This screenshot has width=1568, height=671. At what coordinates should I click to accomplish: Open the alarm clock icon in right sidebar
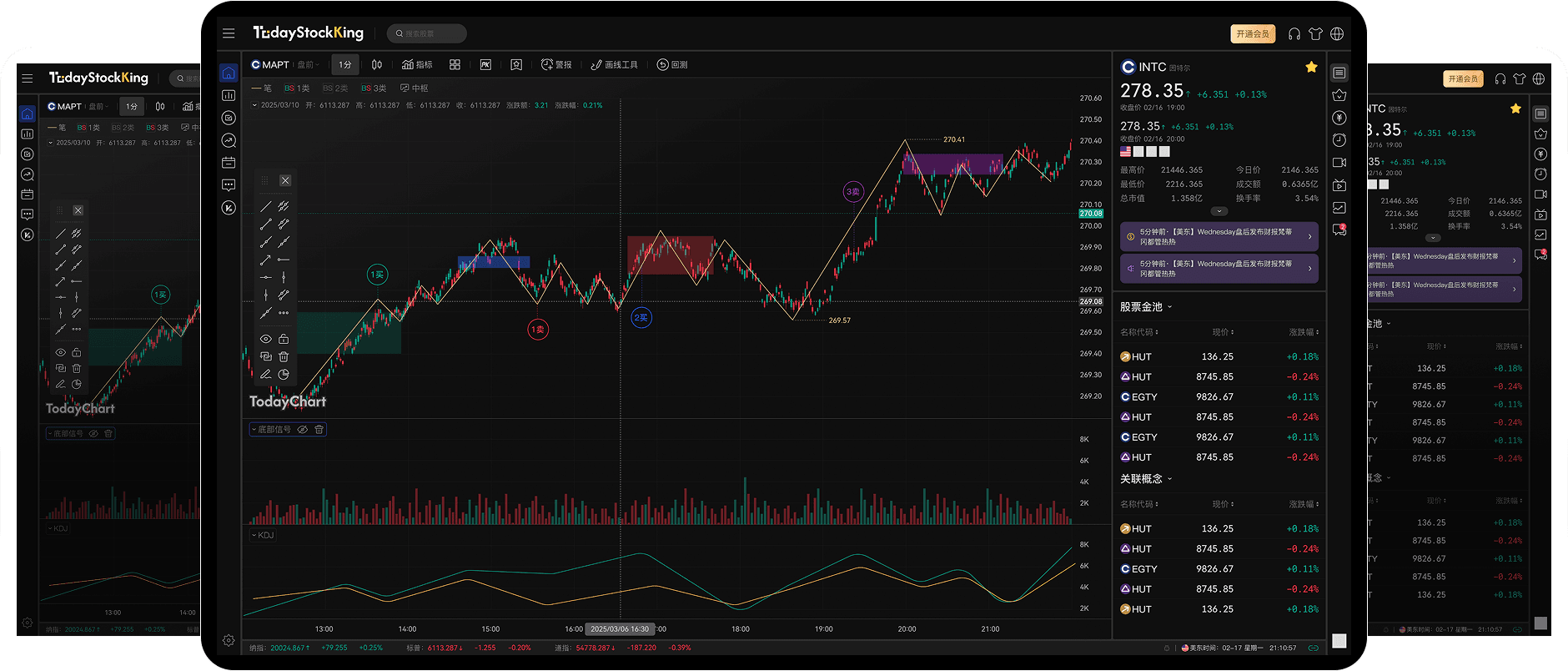(1339, 140)
